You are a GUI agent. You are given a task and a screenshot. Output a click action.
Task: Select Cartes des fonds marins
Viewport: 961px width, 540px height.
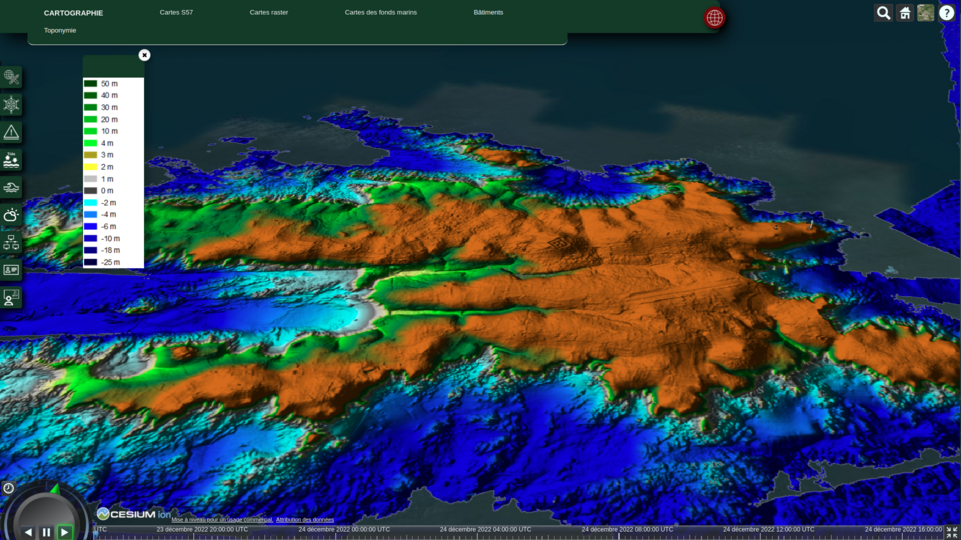pyautogui.click(x=381, y=12)
